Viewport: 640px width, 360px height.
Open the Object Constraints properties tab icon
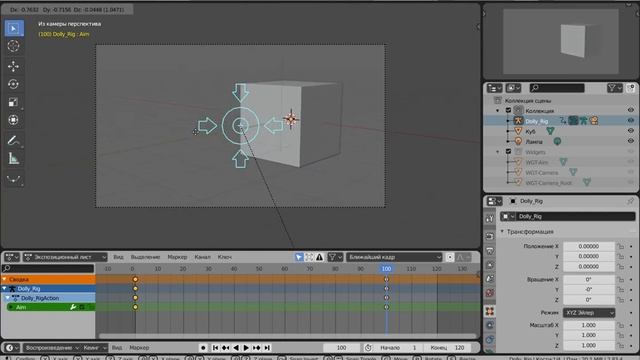pos(490,340)
